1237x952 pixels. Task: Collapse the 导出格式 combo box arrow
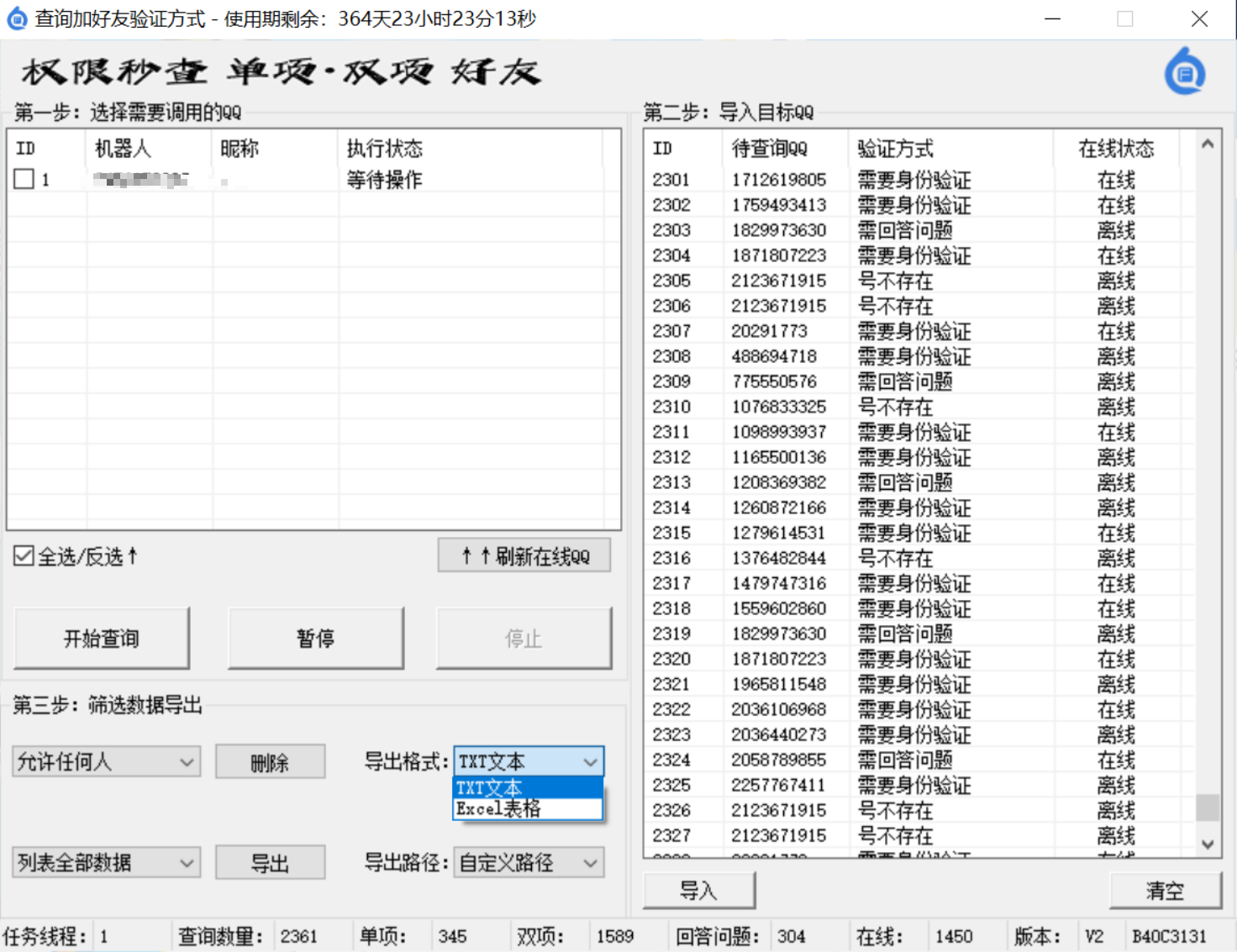(x=590, y=762)
